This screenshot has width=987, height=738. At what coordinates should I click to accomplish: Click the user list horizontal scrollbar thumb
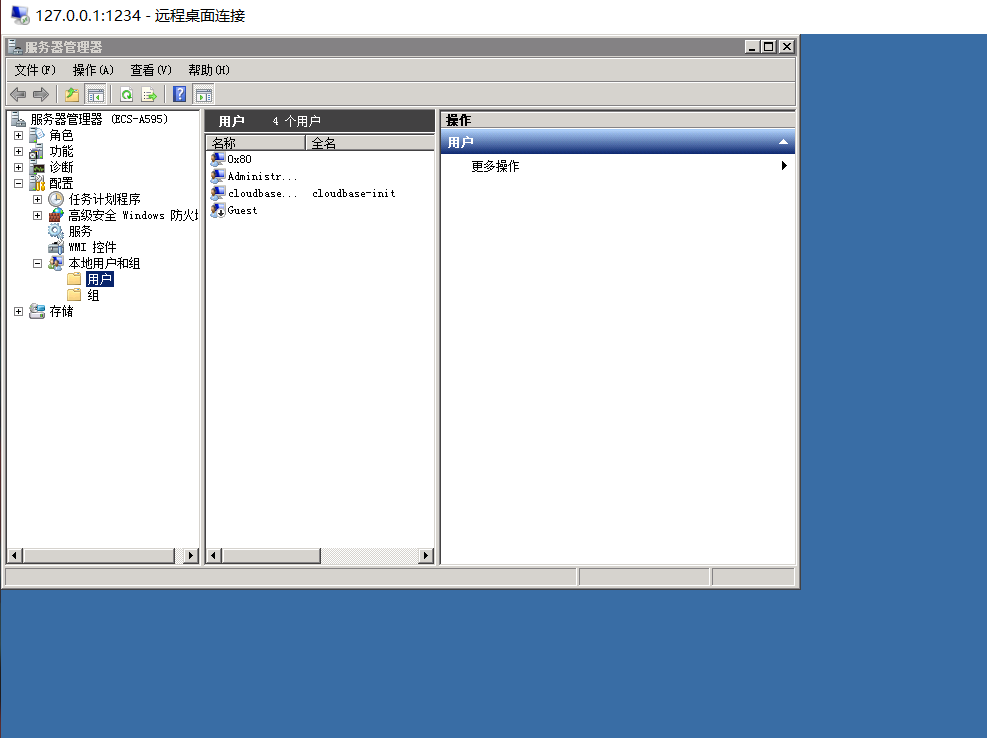tap(271, 555)
